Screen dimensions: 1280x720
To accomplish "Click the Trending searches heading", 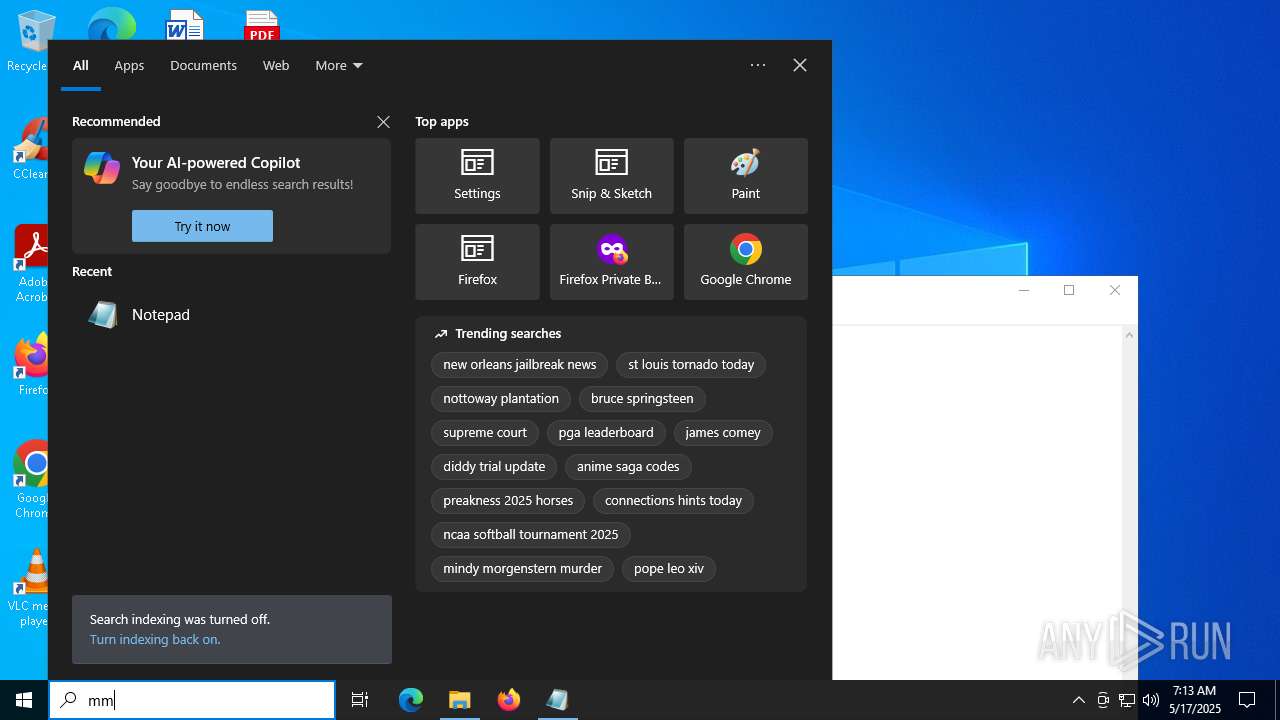I will [x=508, y=334].
